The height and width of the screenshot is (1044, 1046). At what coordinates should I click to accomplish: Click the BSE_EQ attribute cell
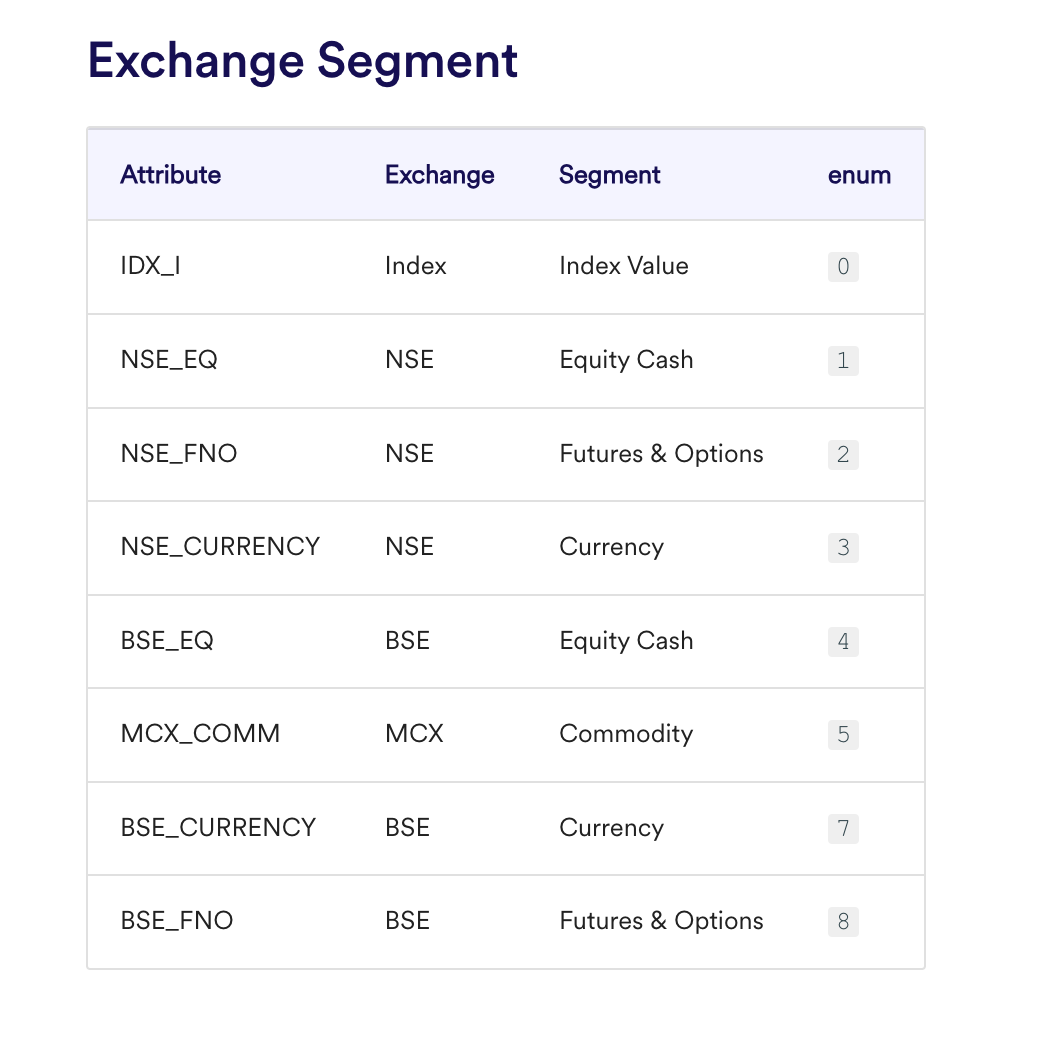tap(167, 641)
